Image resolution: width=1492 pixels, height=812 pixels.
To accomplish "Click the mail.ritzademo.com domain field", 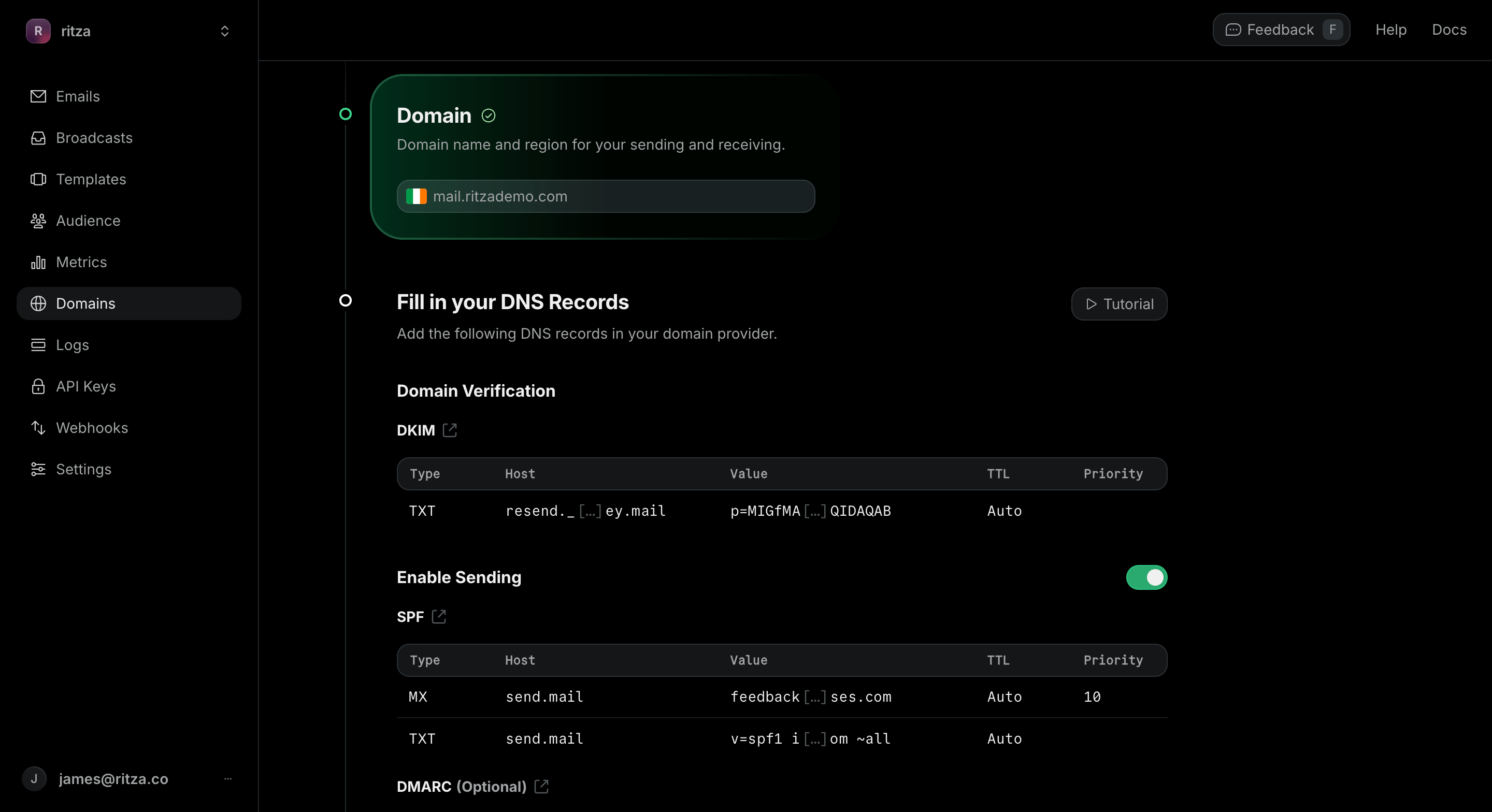I will pos(605,196).
